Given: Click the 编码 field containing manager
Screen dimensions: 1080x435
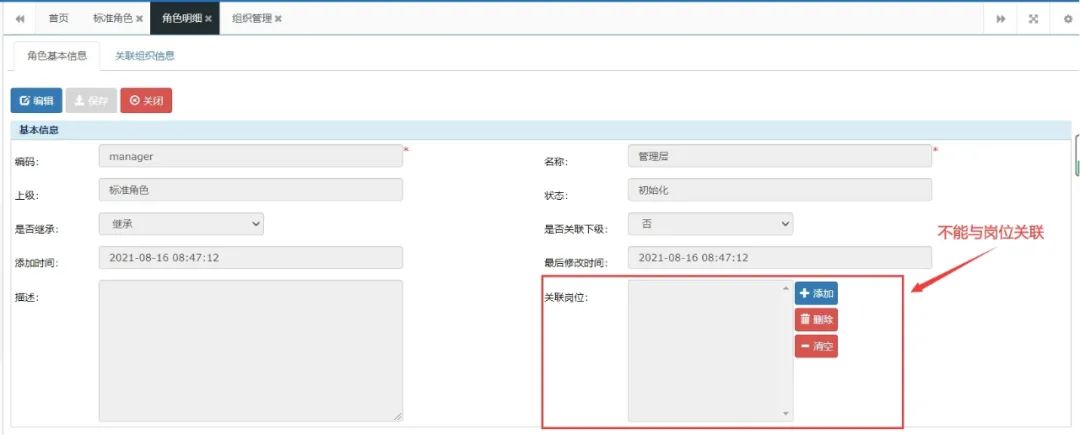Looking at the screenshot, I should click(251, 156).
